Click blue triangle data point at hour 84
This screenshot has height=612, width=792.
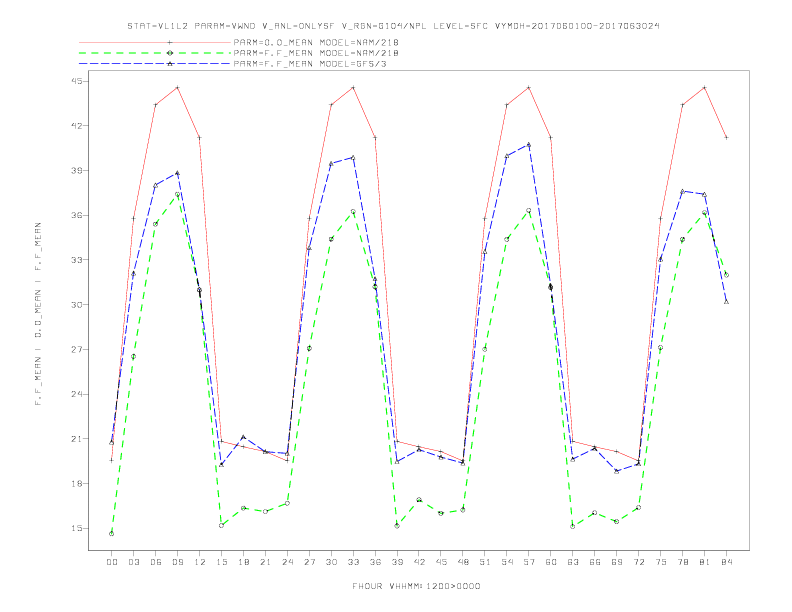tap(726, 301)
